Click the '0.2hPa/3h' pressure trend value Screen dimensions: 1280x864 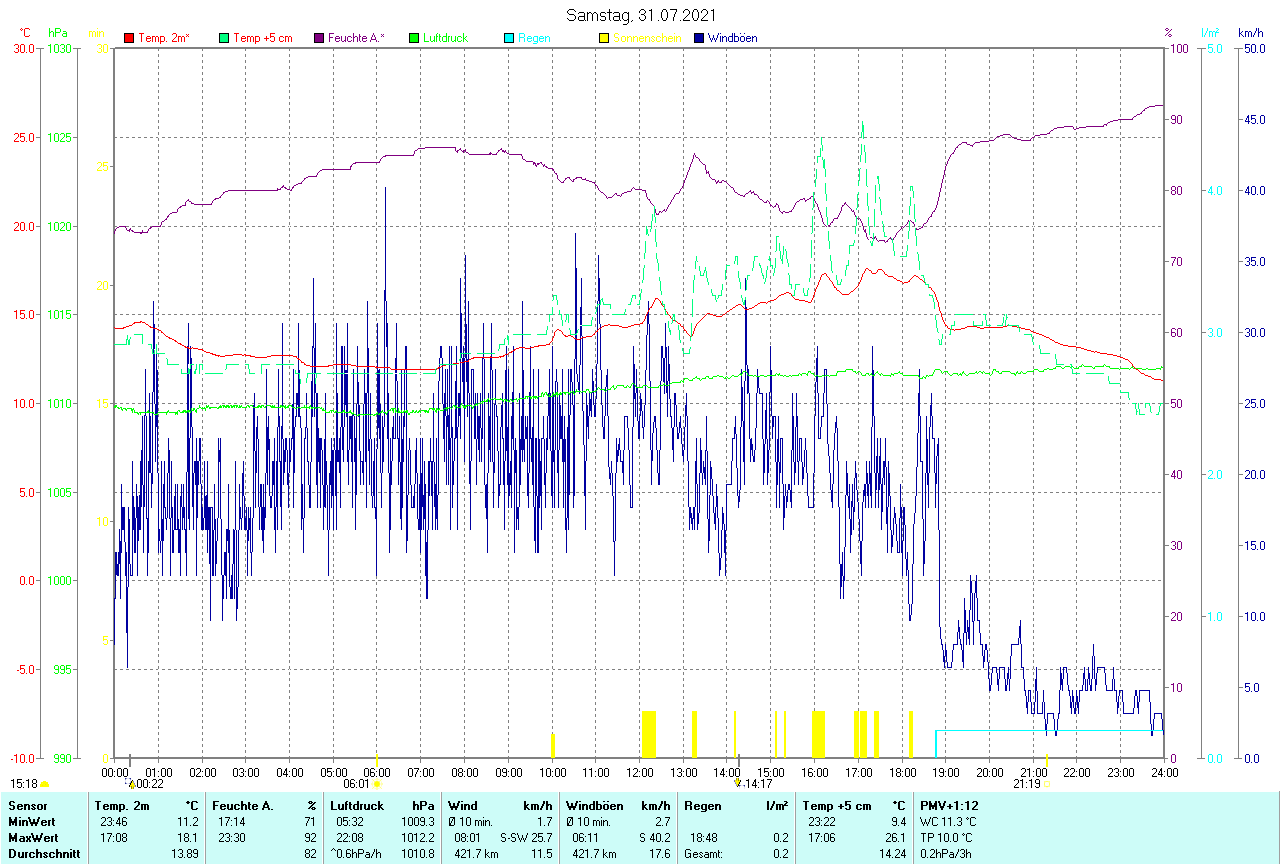[945, 854]
